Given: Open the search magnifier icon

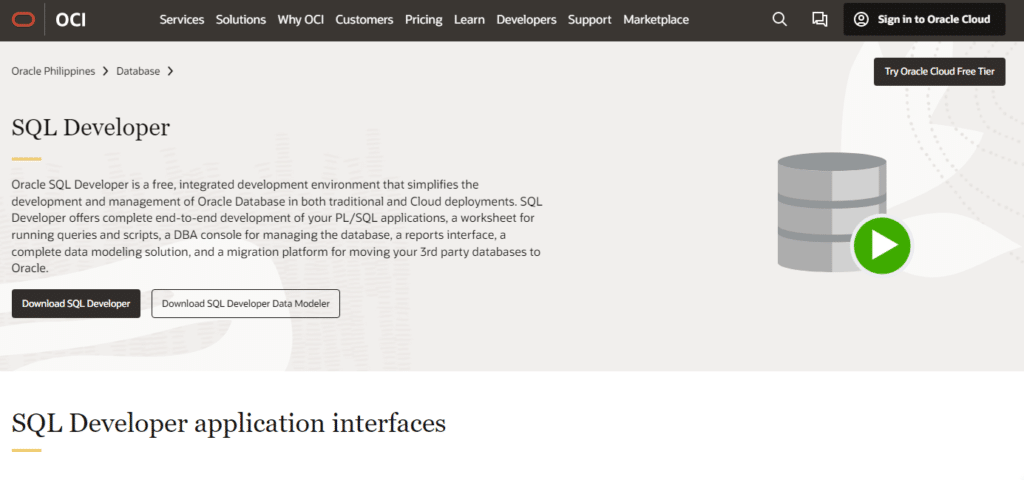Looking at the screenshot, I should [779, 20].
